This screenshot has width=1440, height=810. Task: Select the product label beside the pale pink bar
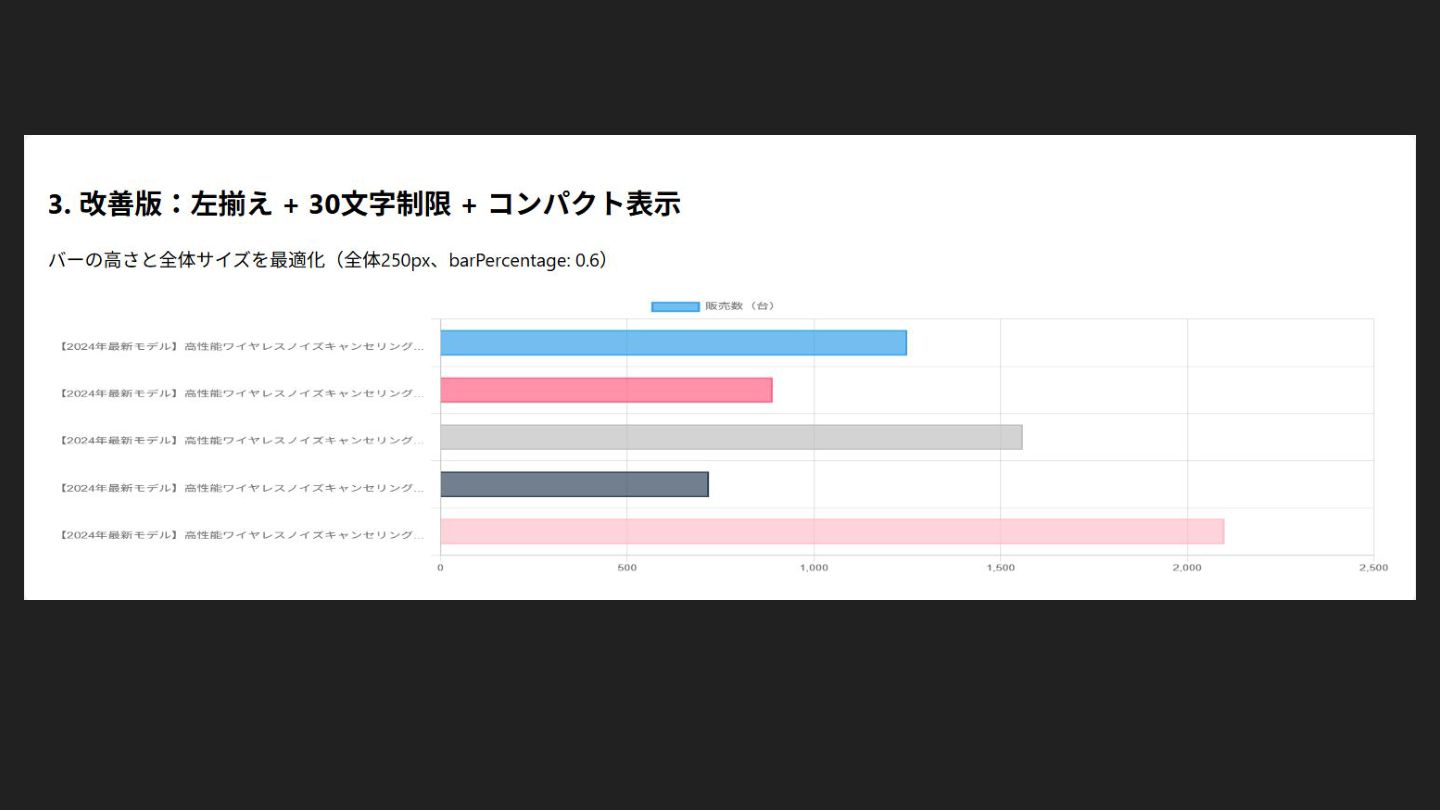(x=241, y=535)
